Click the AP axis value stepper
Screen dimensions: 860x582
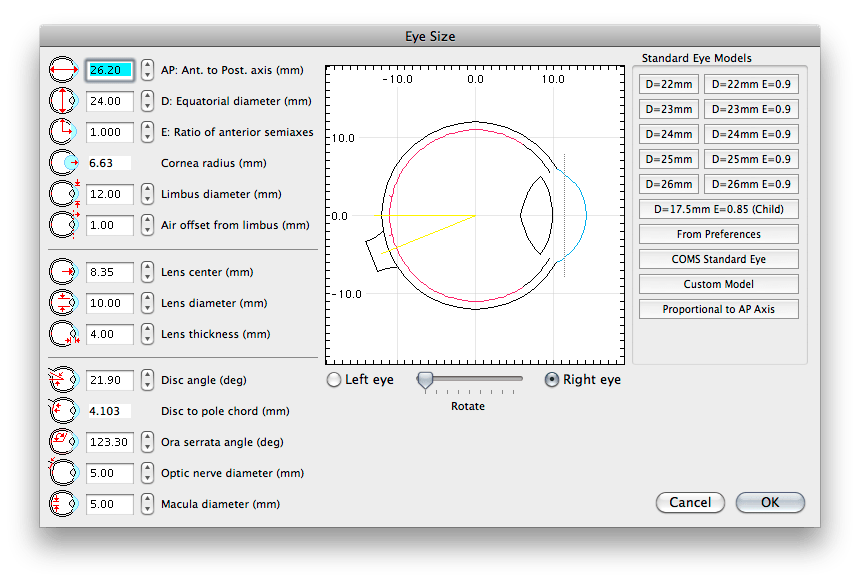[147, 70]
